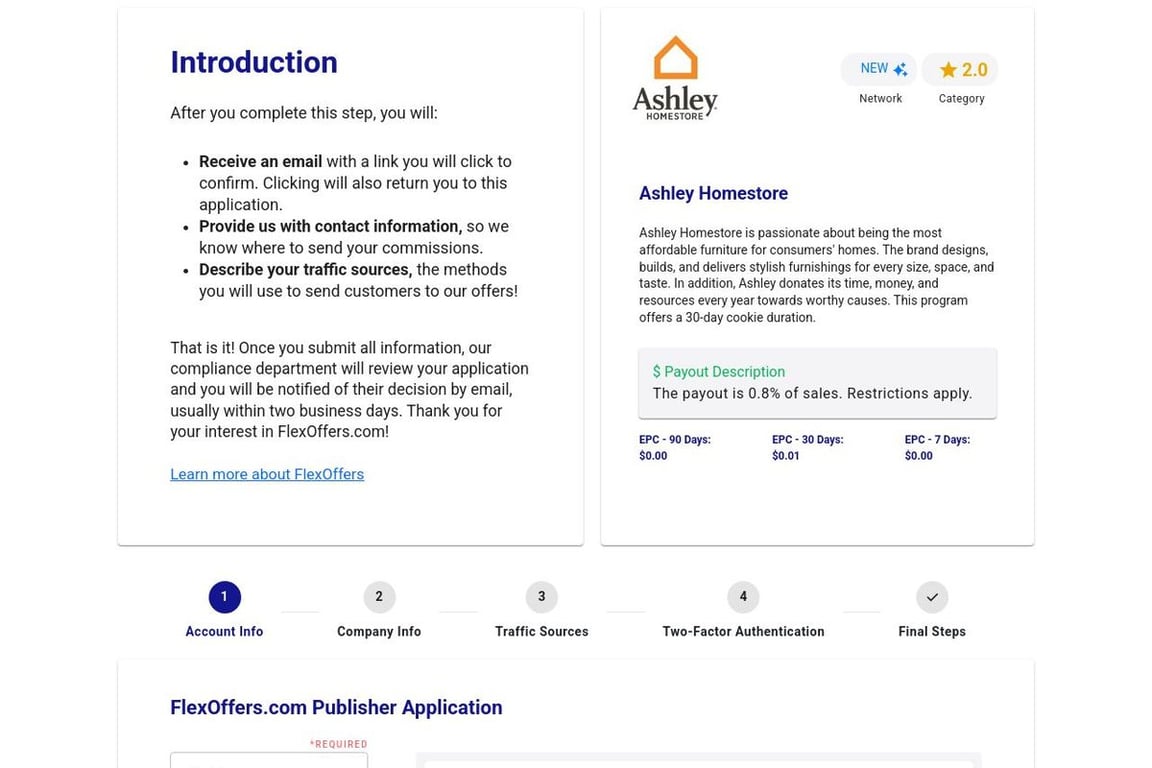This screenshot has height=768, width=1152.
Task: Click the Ashley Homestore title
Action: pos(713,193)
